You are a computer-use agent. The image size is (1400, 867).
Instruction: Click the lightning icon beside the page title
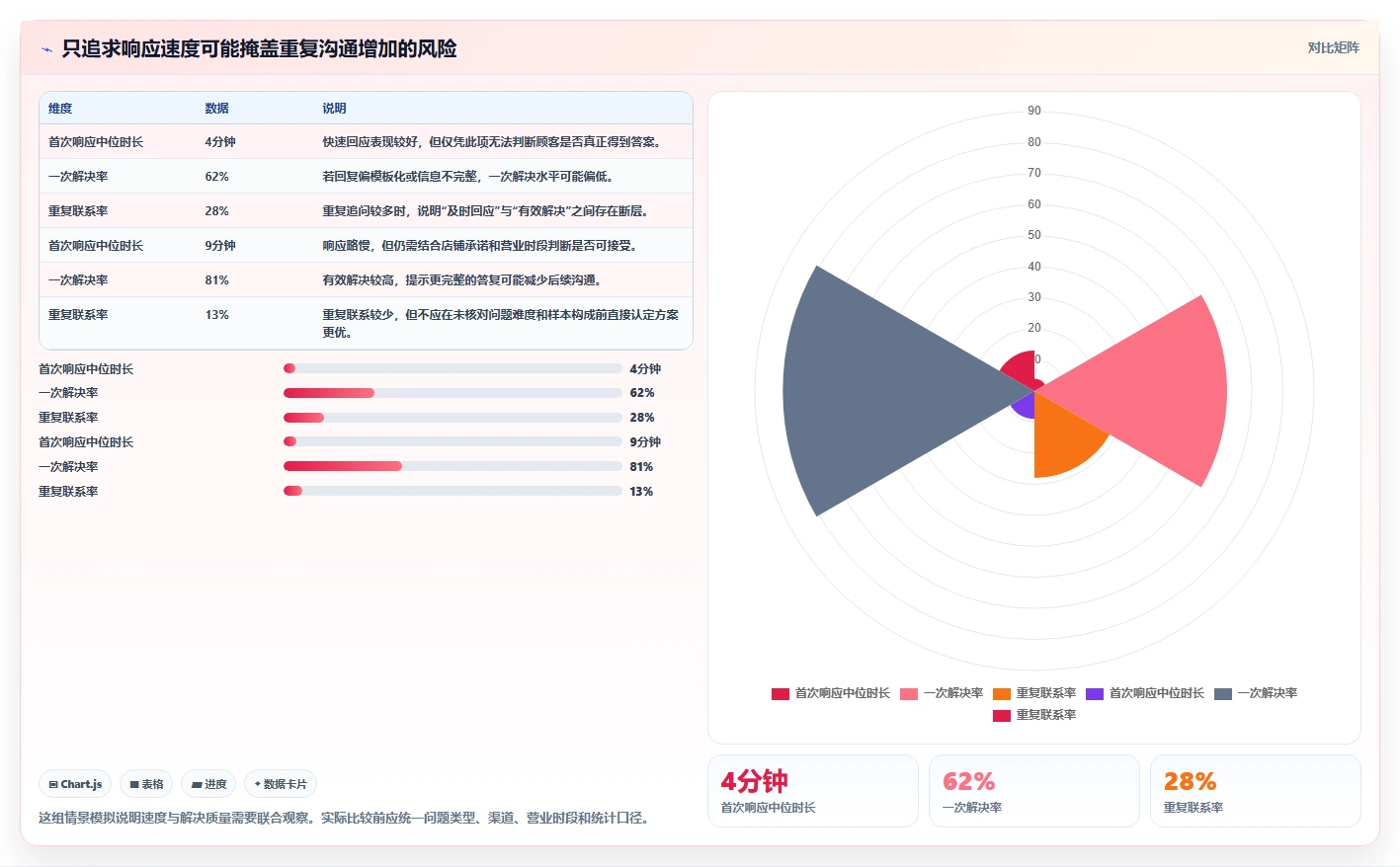pyautogui.click(x=46, y=49)
